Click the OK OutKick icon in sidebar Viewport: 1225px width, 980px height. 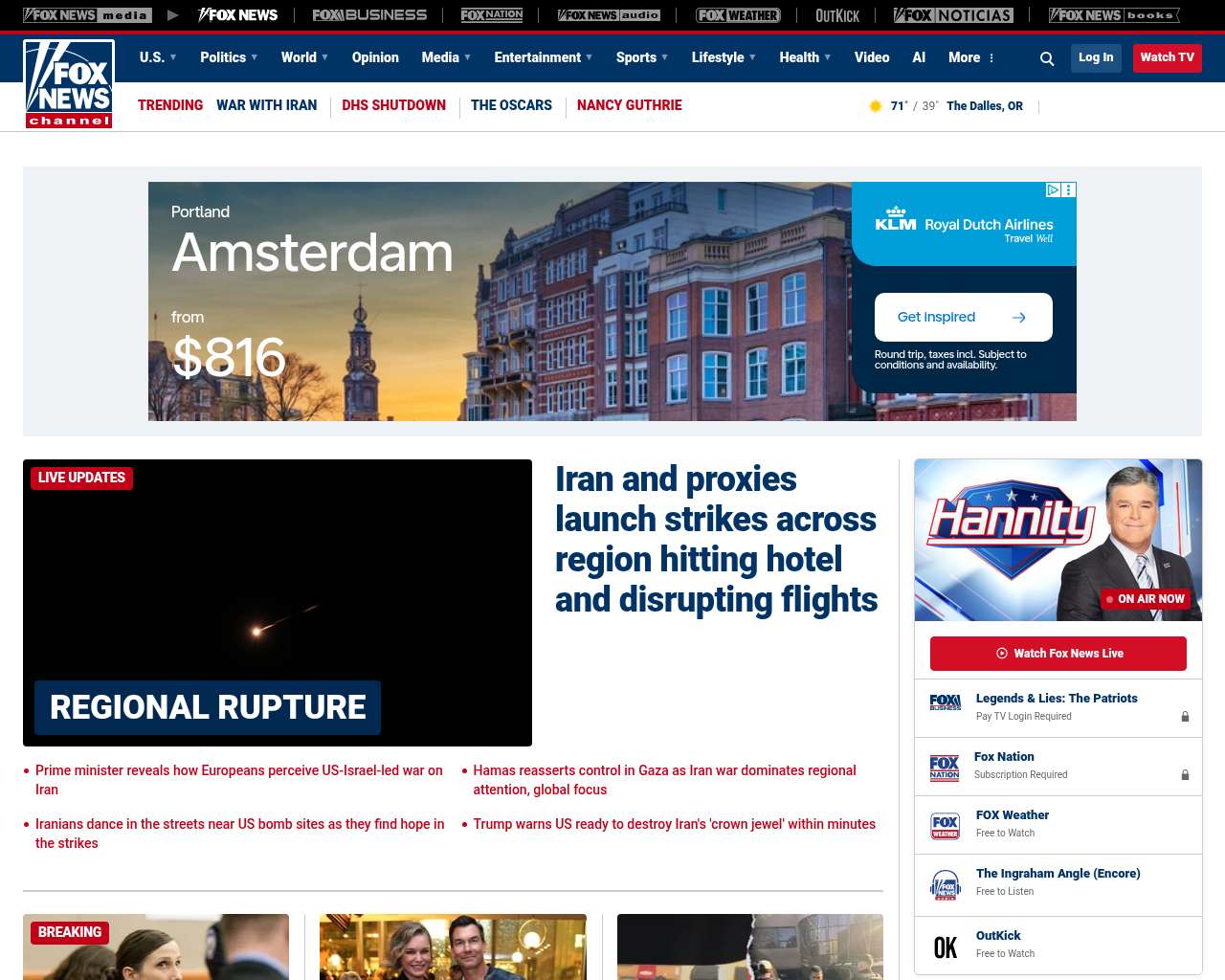946,947
